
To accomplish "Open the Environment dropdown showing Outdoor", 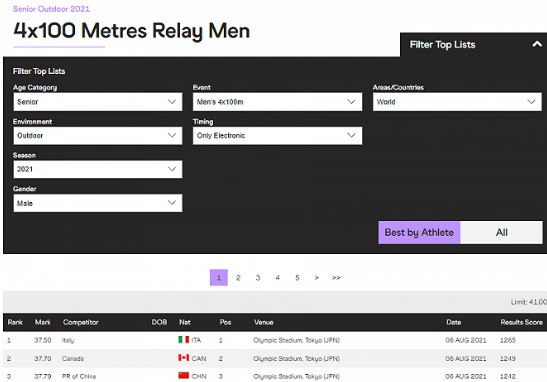I will (98, 135).
